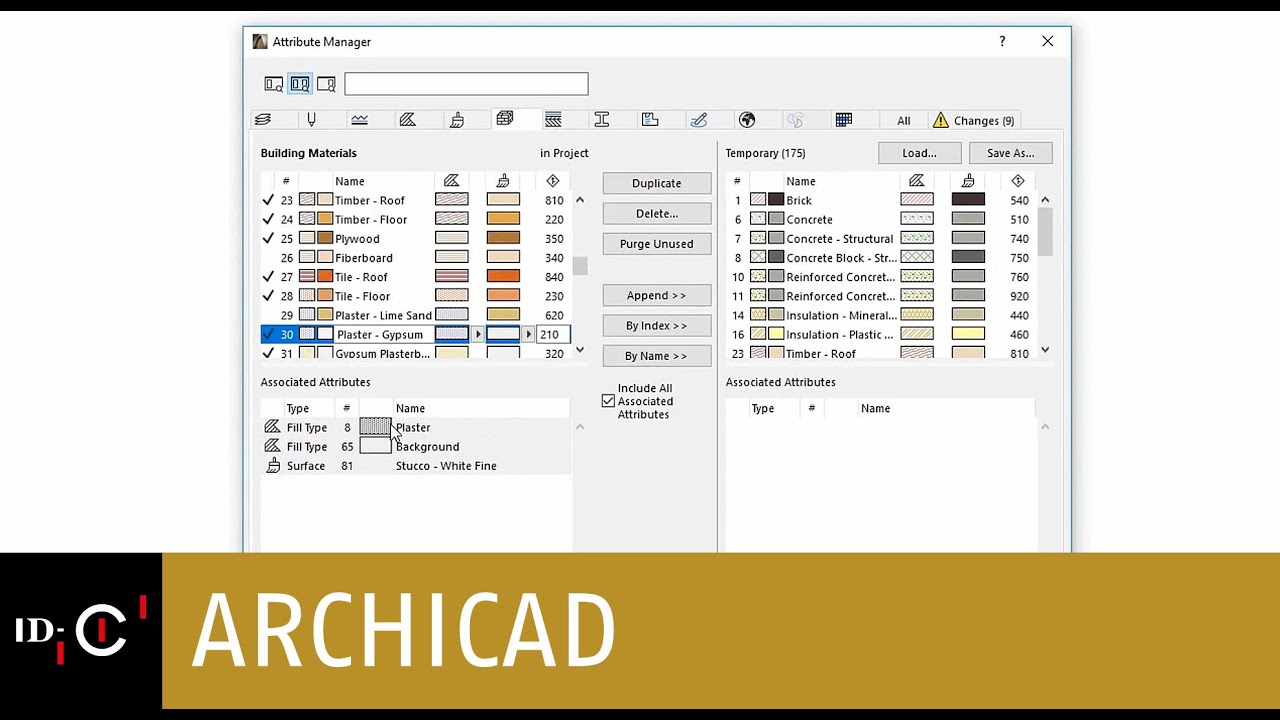Click Append >> button
The height and width of the screenshot is (720, 1280).
pyautogui.click(x=657, y=295)
